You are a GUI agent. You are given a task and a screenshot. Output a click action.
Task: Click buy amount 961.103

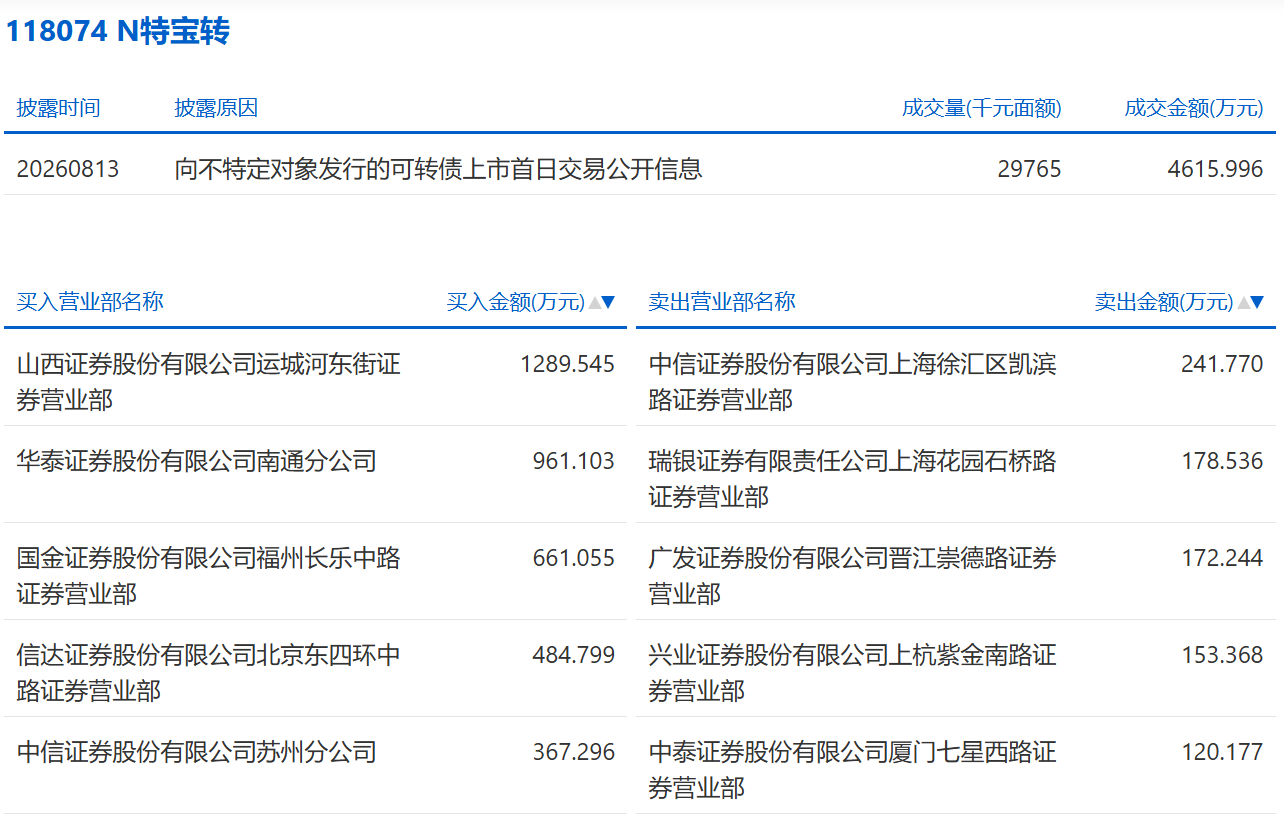(574, 461)
